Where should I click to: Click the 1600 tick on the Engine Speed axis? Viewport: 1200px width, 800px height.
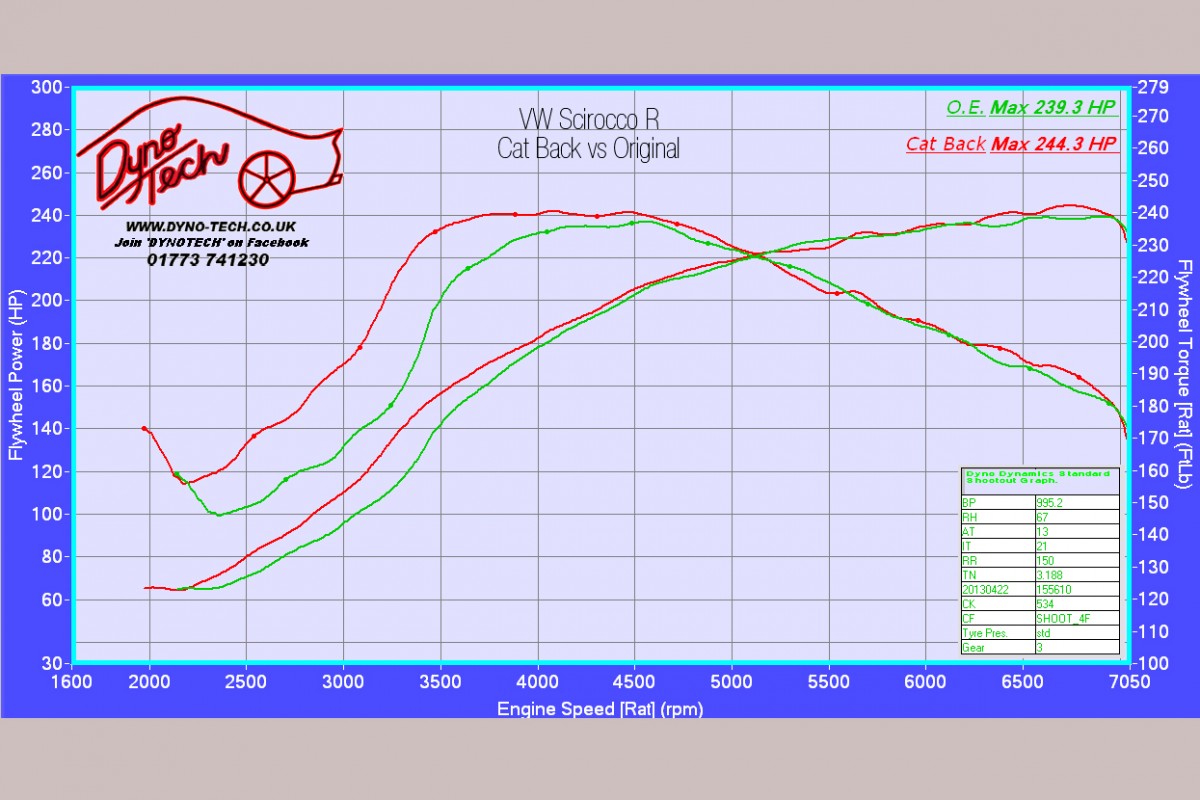(72, 683)
